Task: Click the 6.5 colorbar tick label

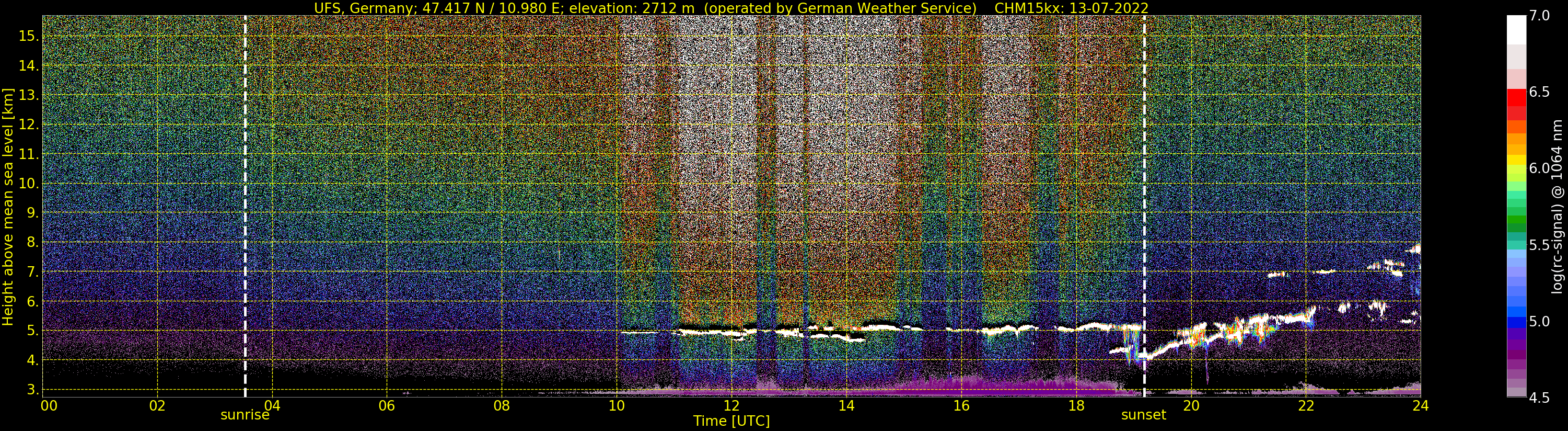Action: (1539, 92)
